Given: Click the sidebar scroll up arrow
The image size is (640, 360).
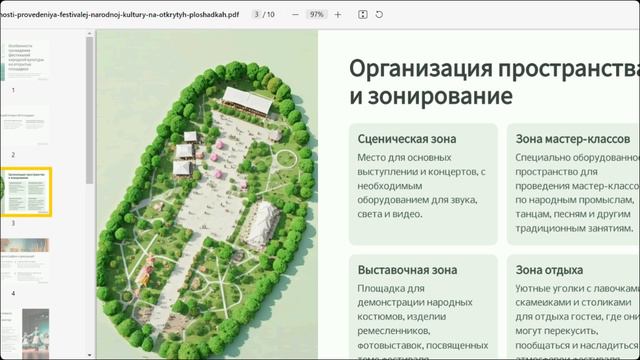Looking at the screenshot, I should [x=90, y=33].
